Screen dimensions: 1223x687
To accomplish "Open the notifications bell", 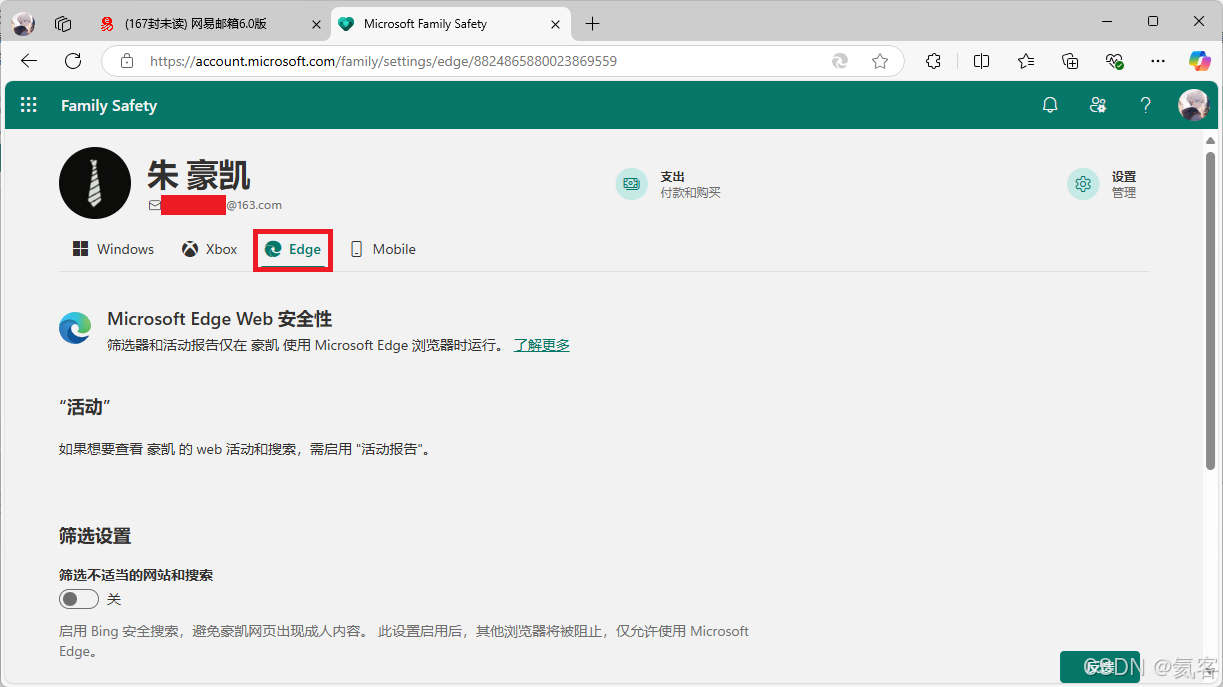I will (1050, 105).
